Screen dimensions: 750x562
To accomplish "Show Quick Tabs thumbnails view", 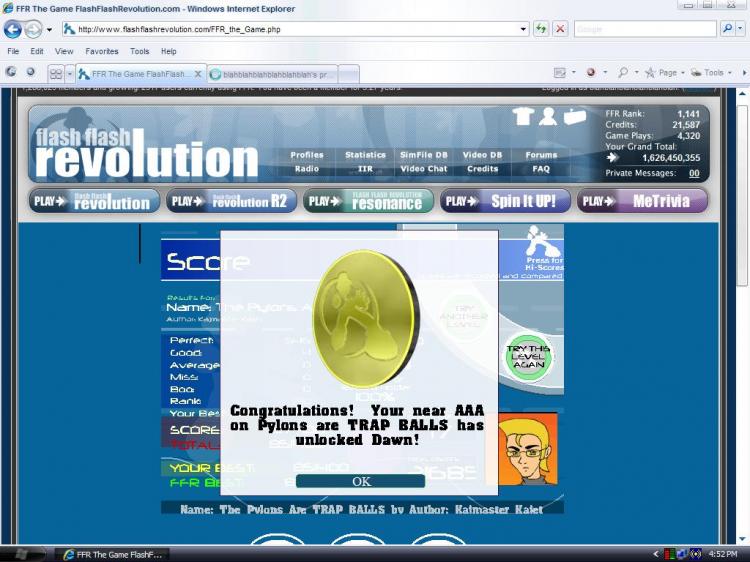I will point(56,74).
